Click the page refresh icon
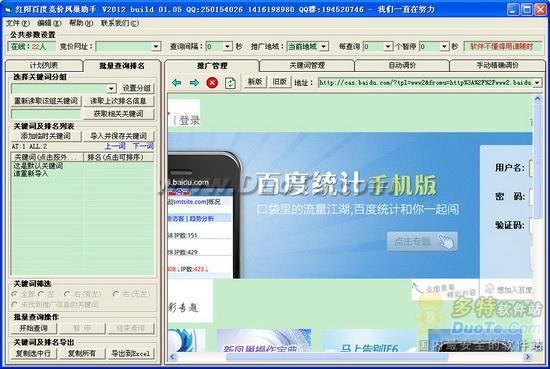550x369 pixels. click(x=230, y=83)
